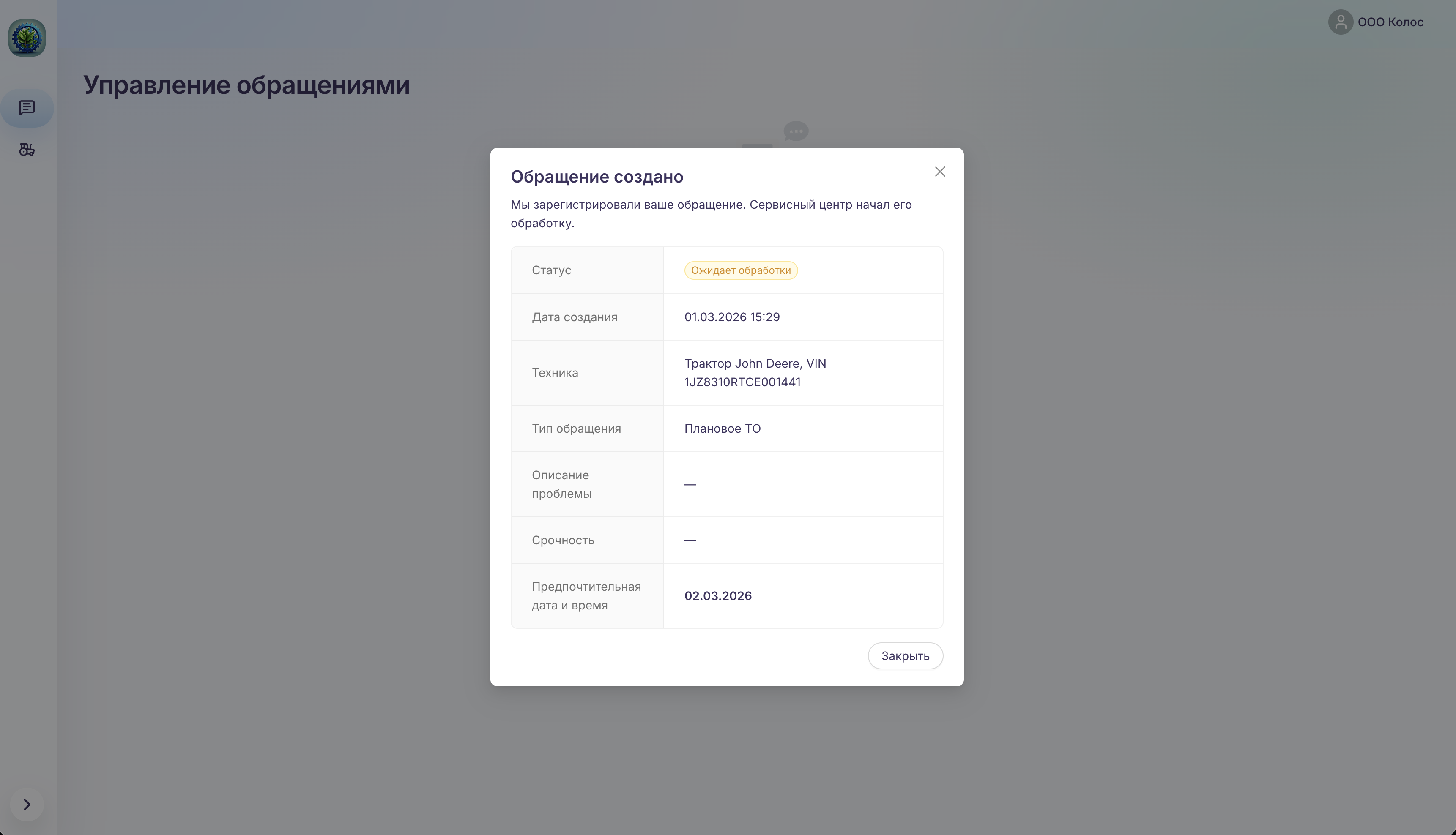This screenshot has height=835, width=1456.
Task: Click the Тип обращения row label
Action: 575,428
